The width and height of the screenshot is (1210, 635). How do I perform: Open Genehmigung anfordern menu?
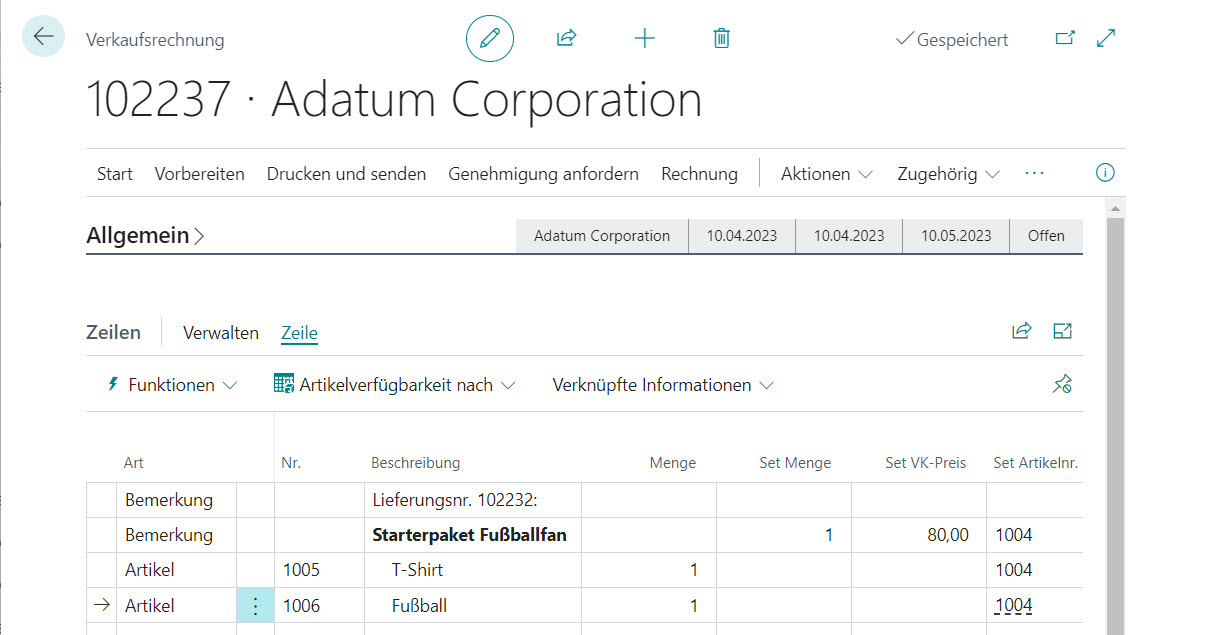click(x=543, y=174)
